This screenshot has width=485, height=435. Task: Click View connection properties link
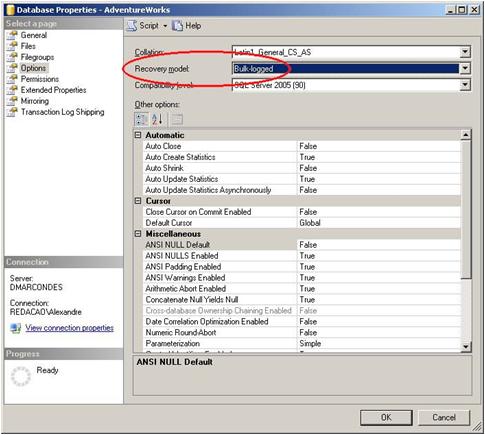point(69,328)
